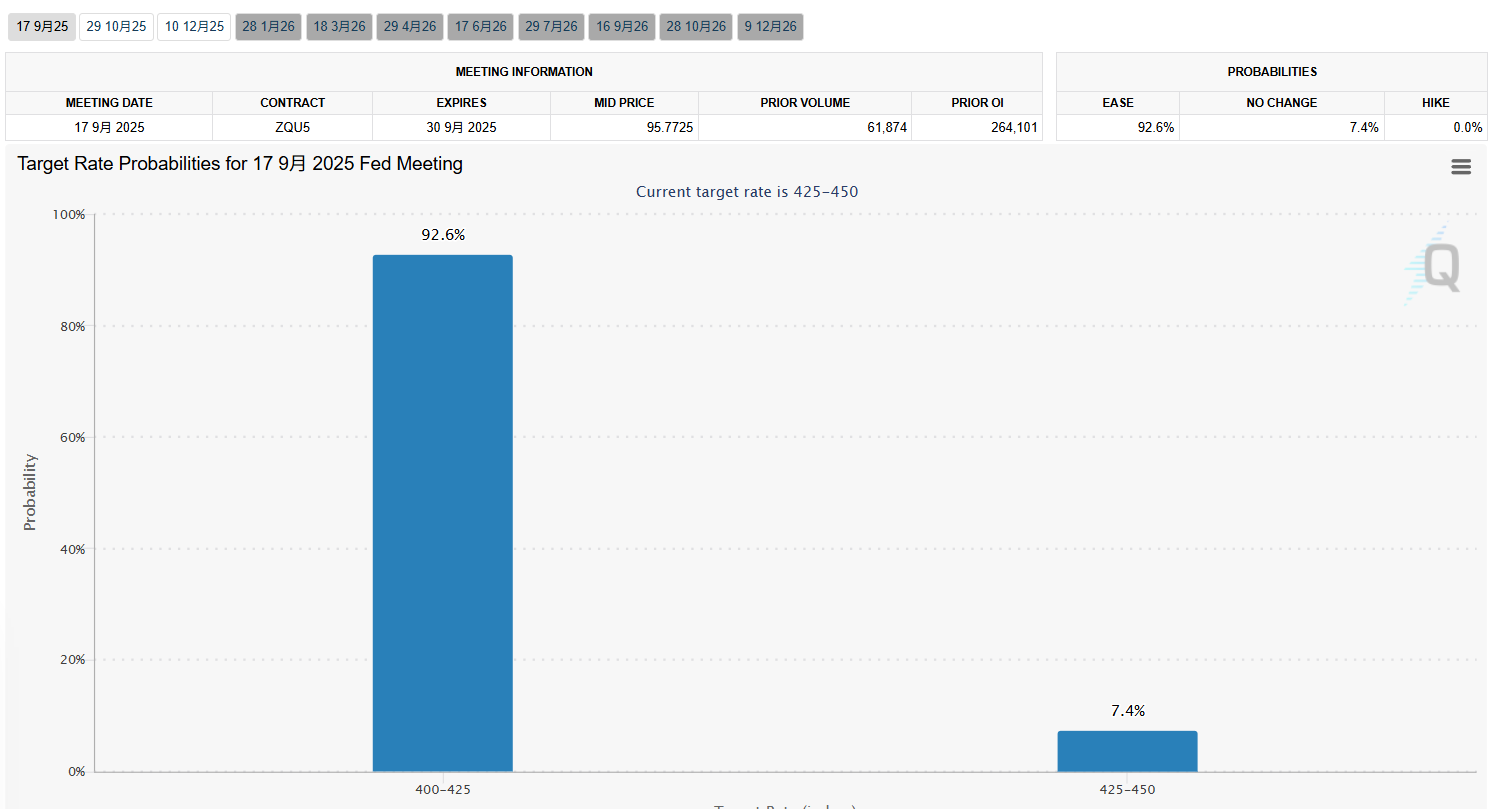This screenshot has width=1498, height=809.
Task: Select the 17 6月26 meeting tab
Action: click(x=480, y=27)
